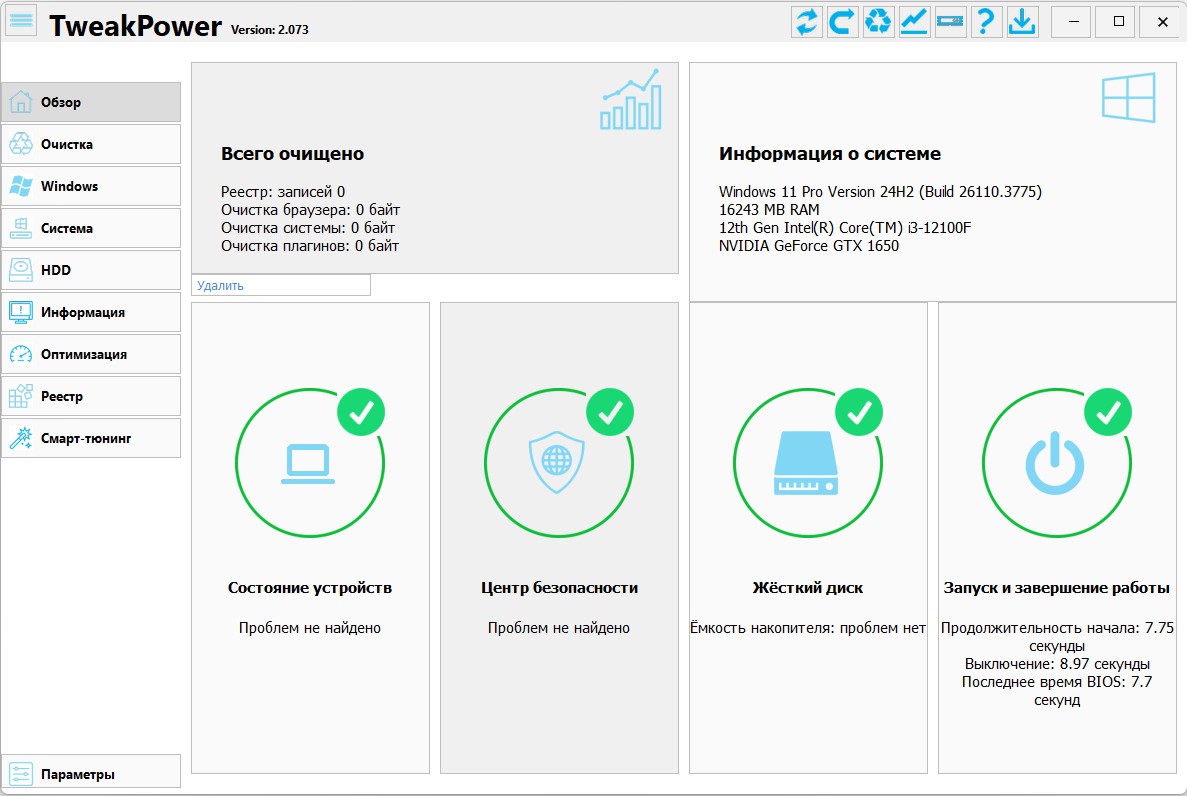Click the Intel Core i3-12100F text
This screenshot has width=1187, height=796.
coord(845,228)
